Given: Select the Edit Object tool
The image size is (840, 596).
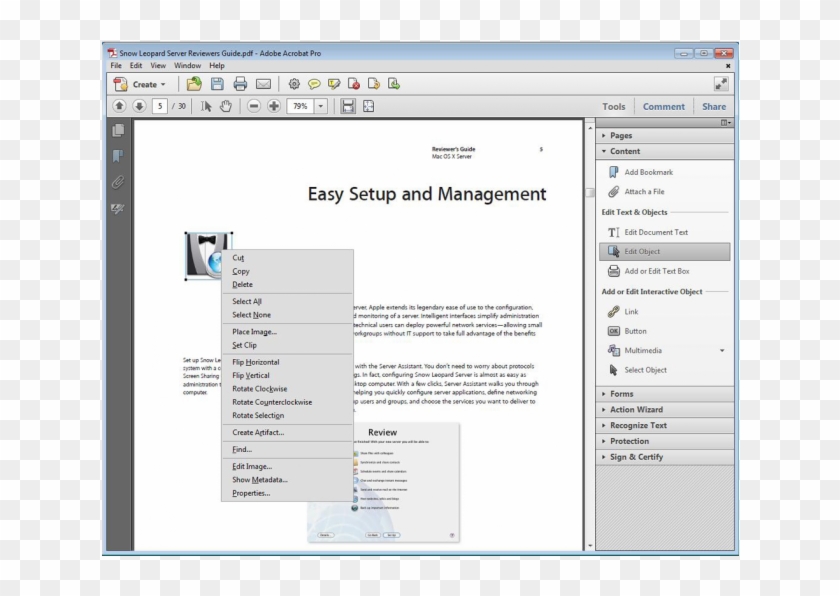Looking at the screenshot, I should click(665, 251).
